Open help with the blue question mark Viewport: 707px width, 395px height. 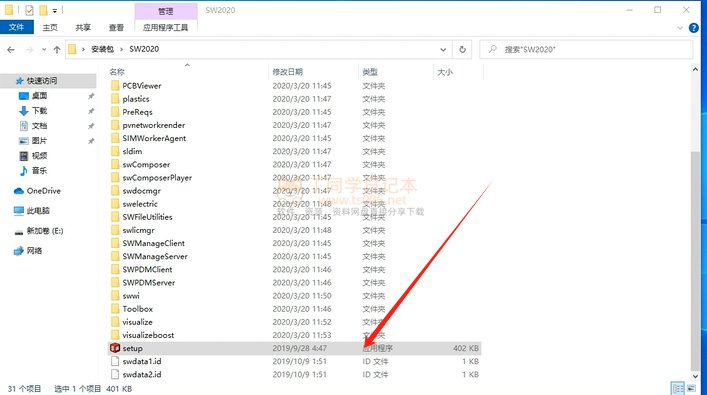pyautogui.click(x=694, y=28)
